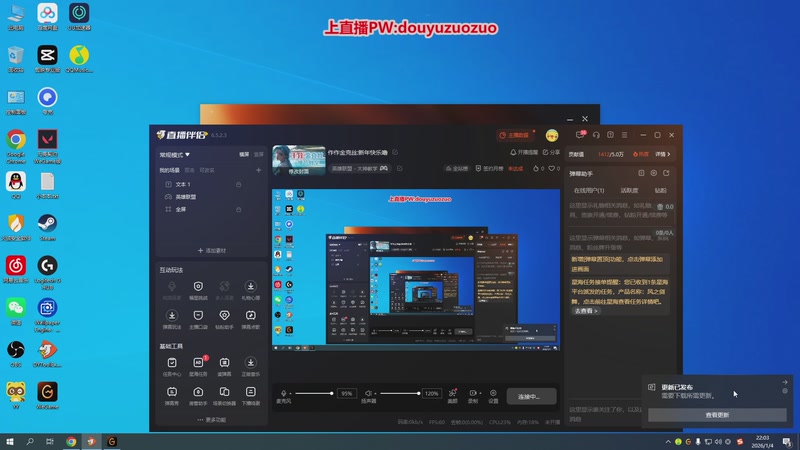Click 去查看 arrow in 星海任务 reminder
800x450 pixels.
tap(586, 311)
